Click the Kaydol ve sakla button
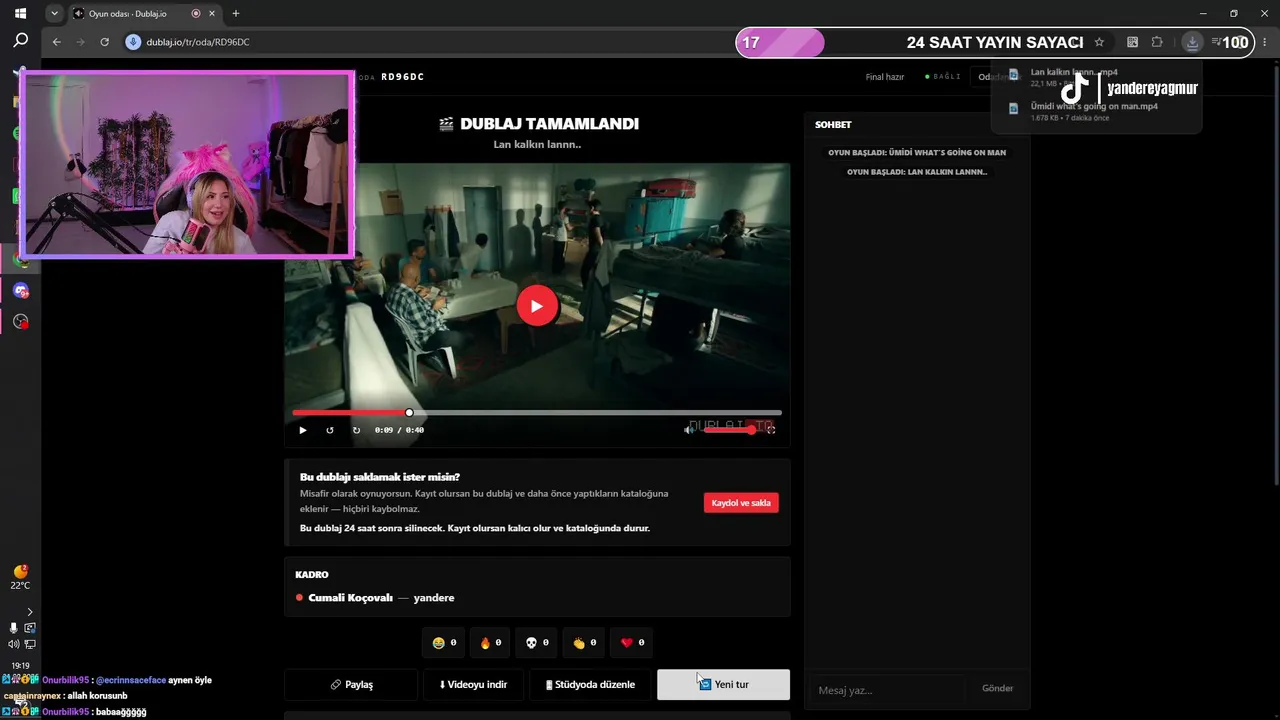The image size is (1280, 720). [741, 503]
